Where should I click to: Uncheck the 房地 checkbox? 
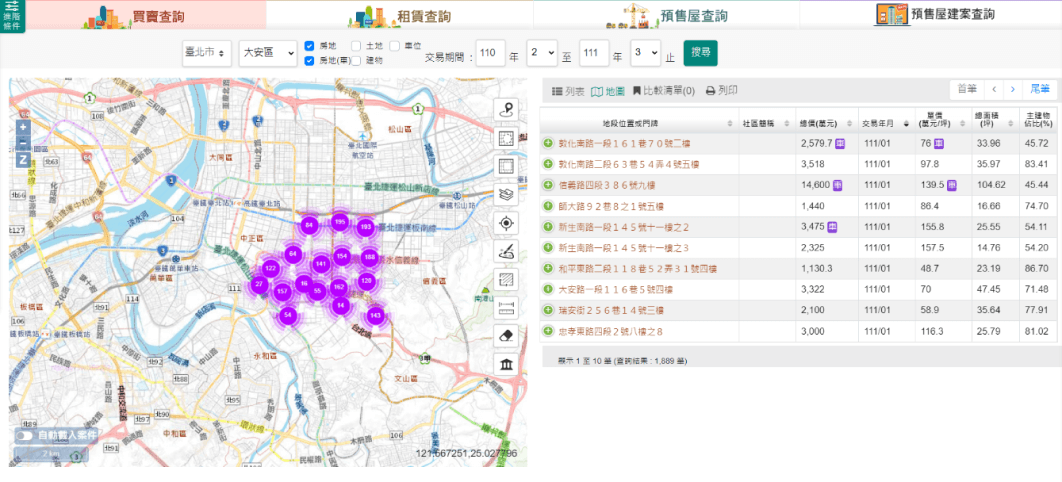pos(310,46)
